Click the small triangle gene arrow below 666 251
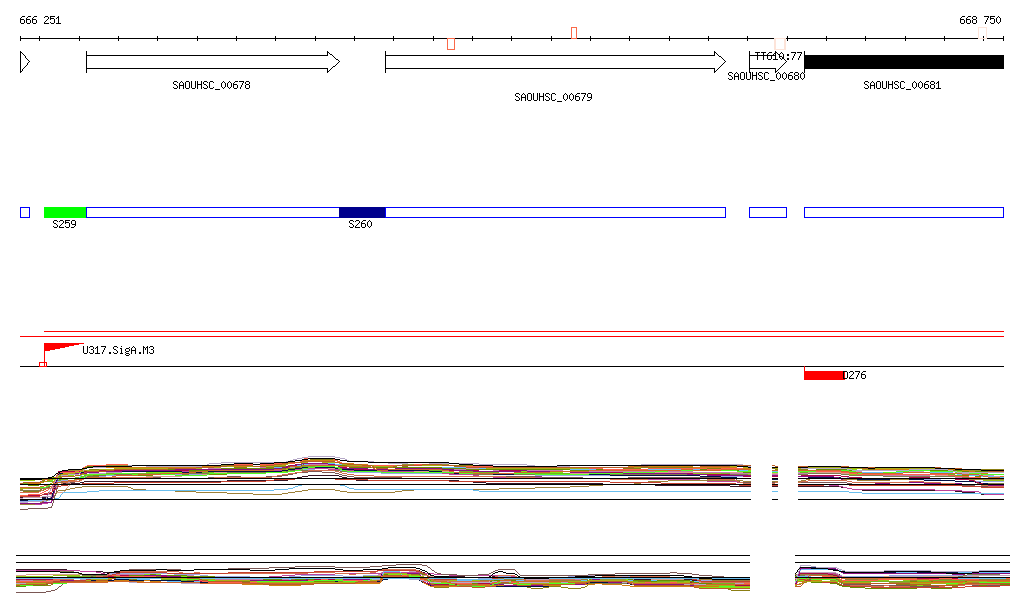 coord(25,62)
